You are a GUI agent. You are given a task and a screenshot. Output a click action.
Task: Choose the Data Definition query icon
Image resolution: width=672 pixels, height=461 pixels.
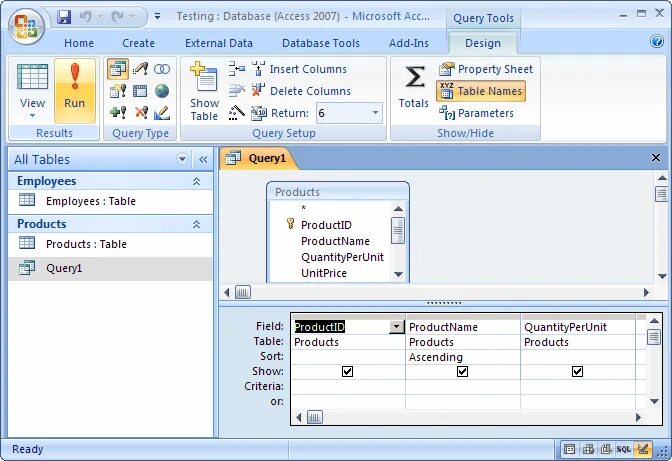pos(162,113)
